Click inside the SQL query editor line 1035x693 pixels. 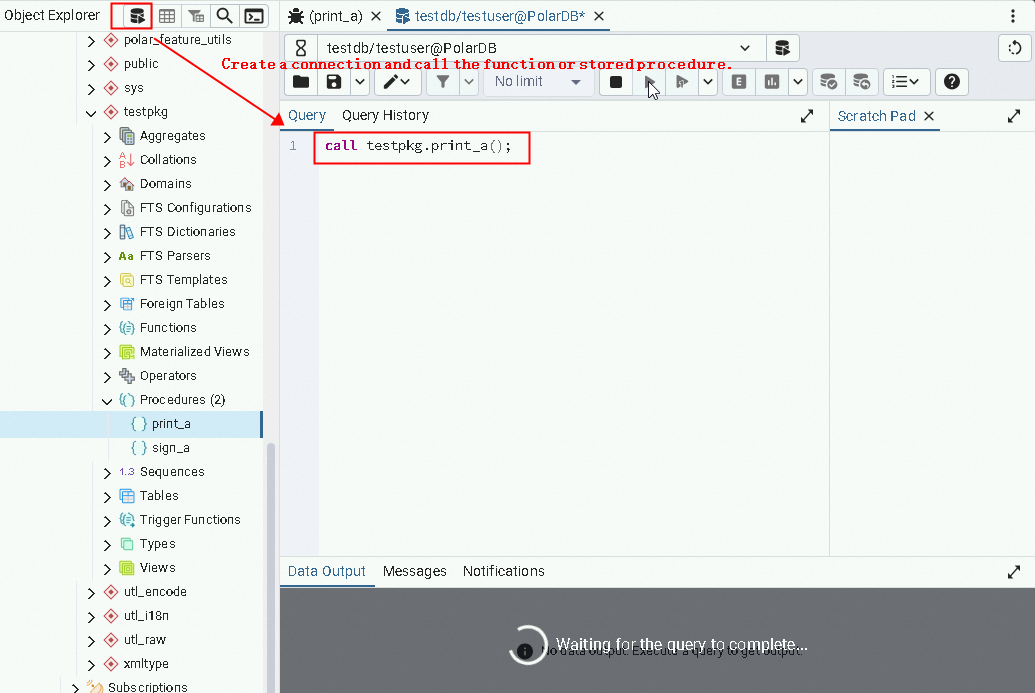click(x=418, y=146)
